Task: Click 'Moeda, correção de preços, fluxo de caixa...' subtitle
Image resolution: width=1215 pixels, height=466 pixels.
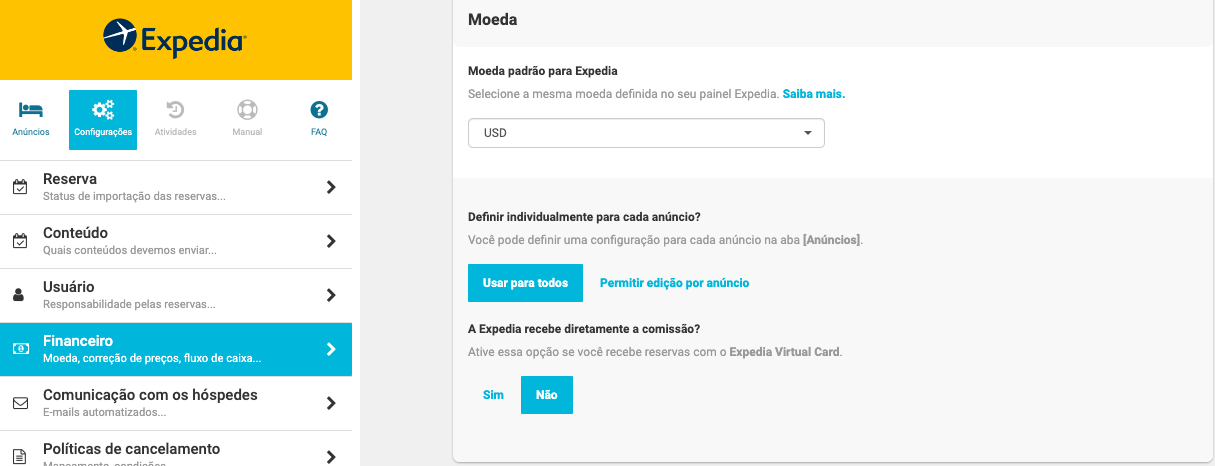Action: pyautogui.click(x=152, y=358)
